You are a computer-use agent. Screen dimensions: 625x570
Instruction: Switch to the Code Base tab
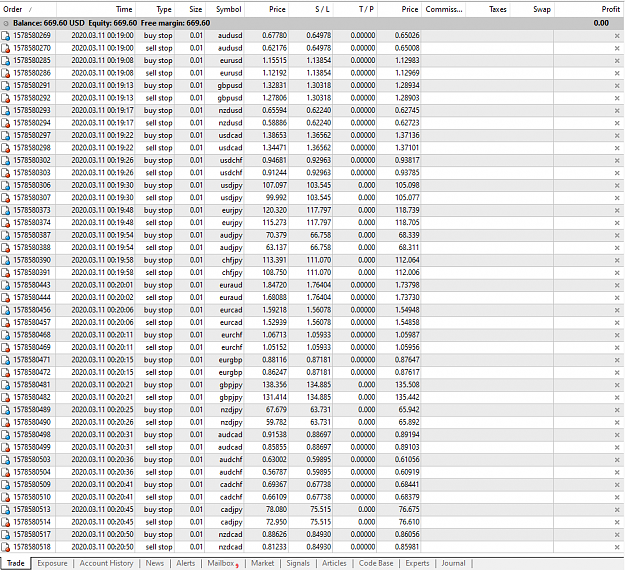coord(376,563)
